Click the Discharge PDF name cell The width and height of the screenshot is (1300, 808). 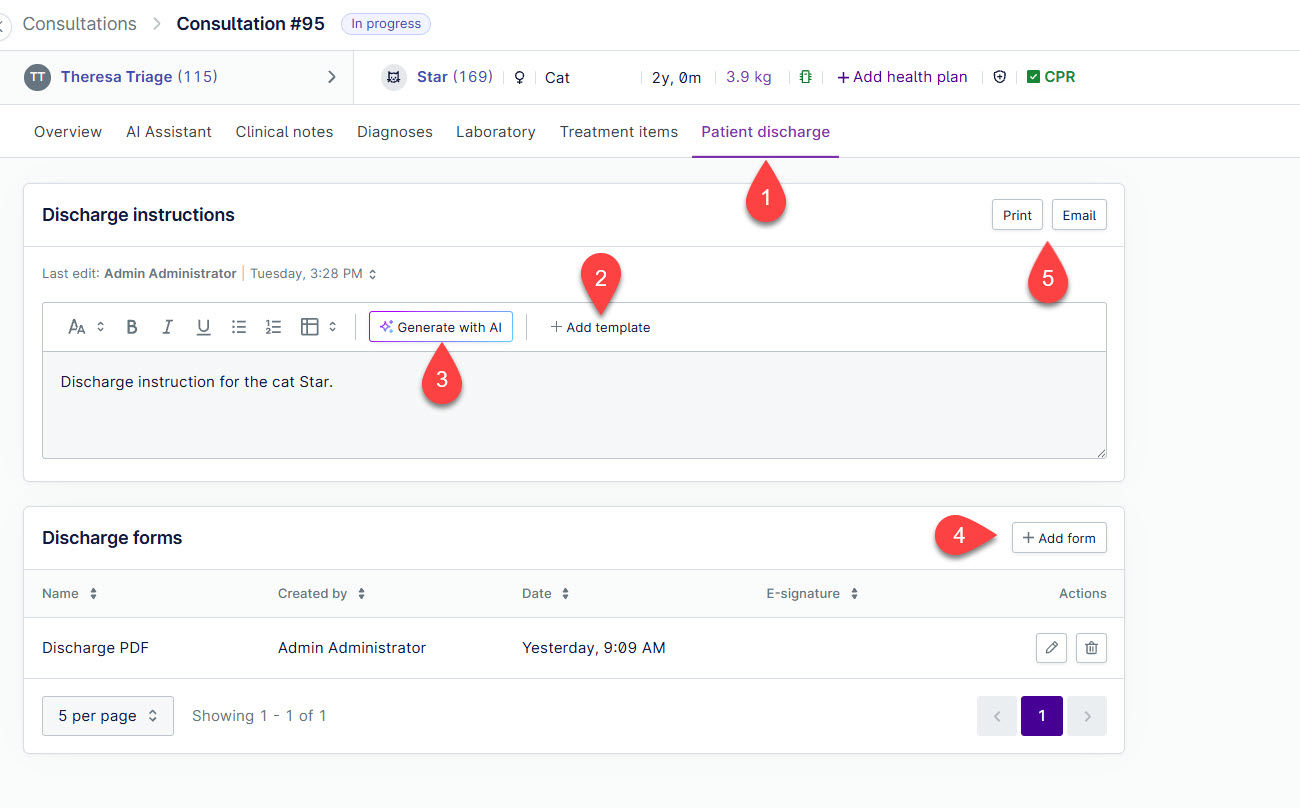95,648
